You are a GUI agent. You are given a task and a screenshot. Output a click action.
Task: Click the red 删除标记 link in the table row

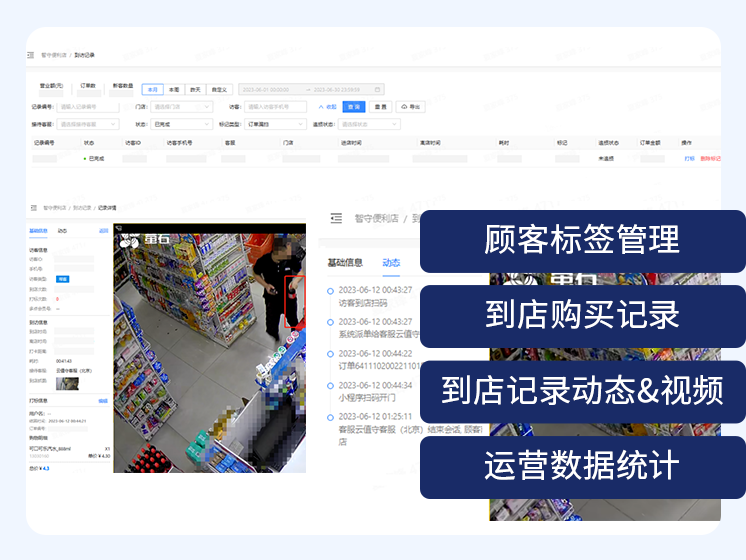click(x=709, y=158)
